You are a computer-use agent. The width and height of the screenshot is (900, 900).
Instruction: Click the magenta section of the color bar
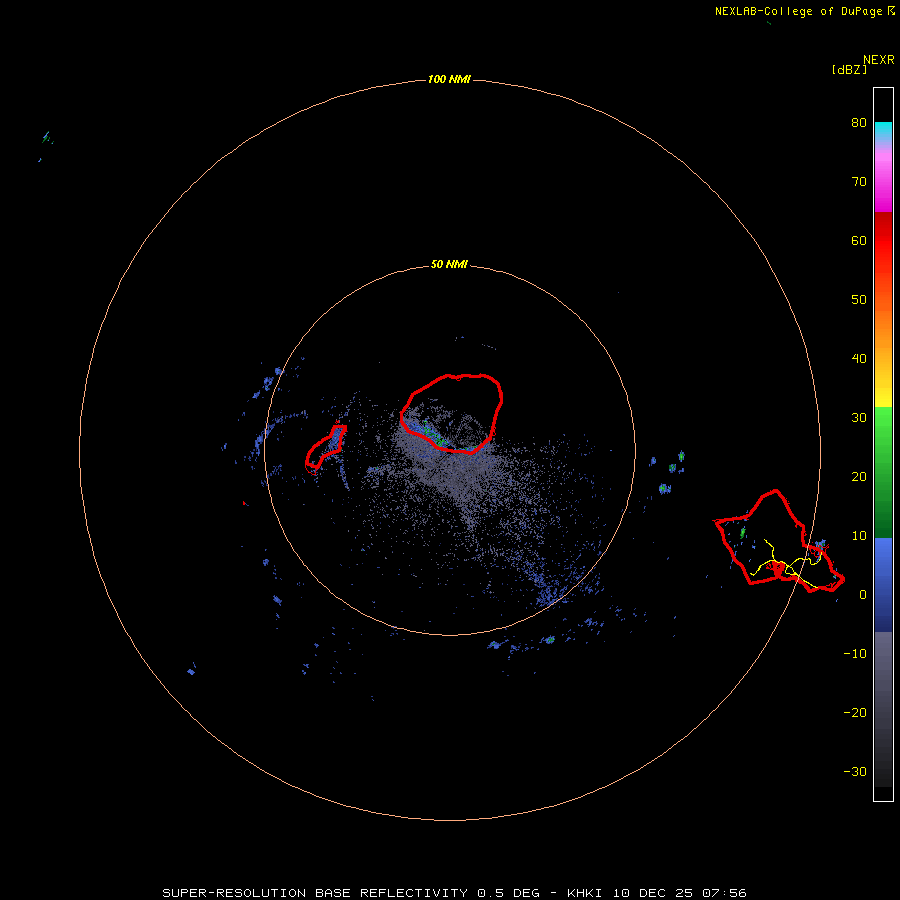tap(883, 181)
